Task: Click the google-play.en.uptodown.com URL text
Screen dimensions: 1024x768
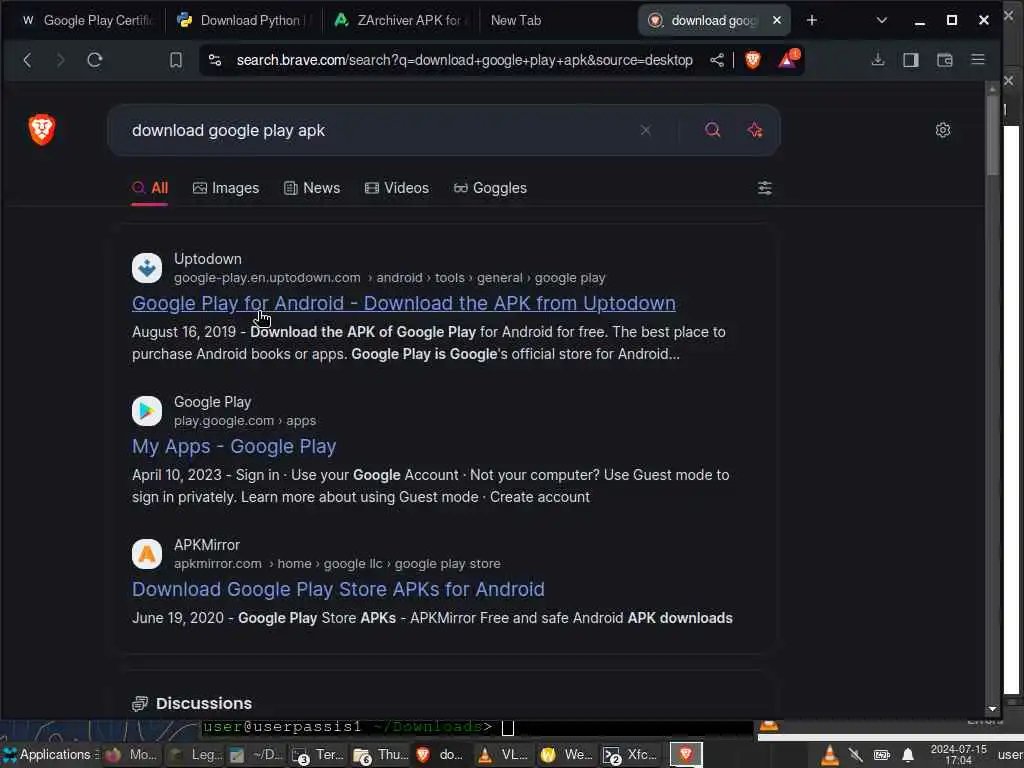Action: coord(267,278)
